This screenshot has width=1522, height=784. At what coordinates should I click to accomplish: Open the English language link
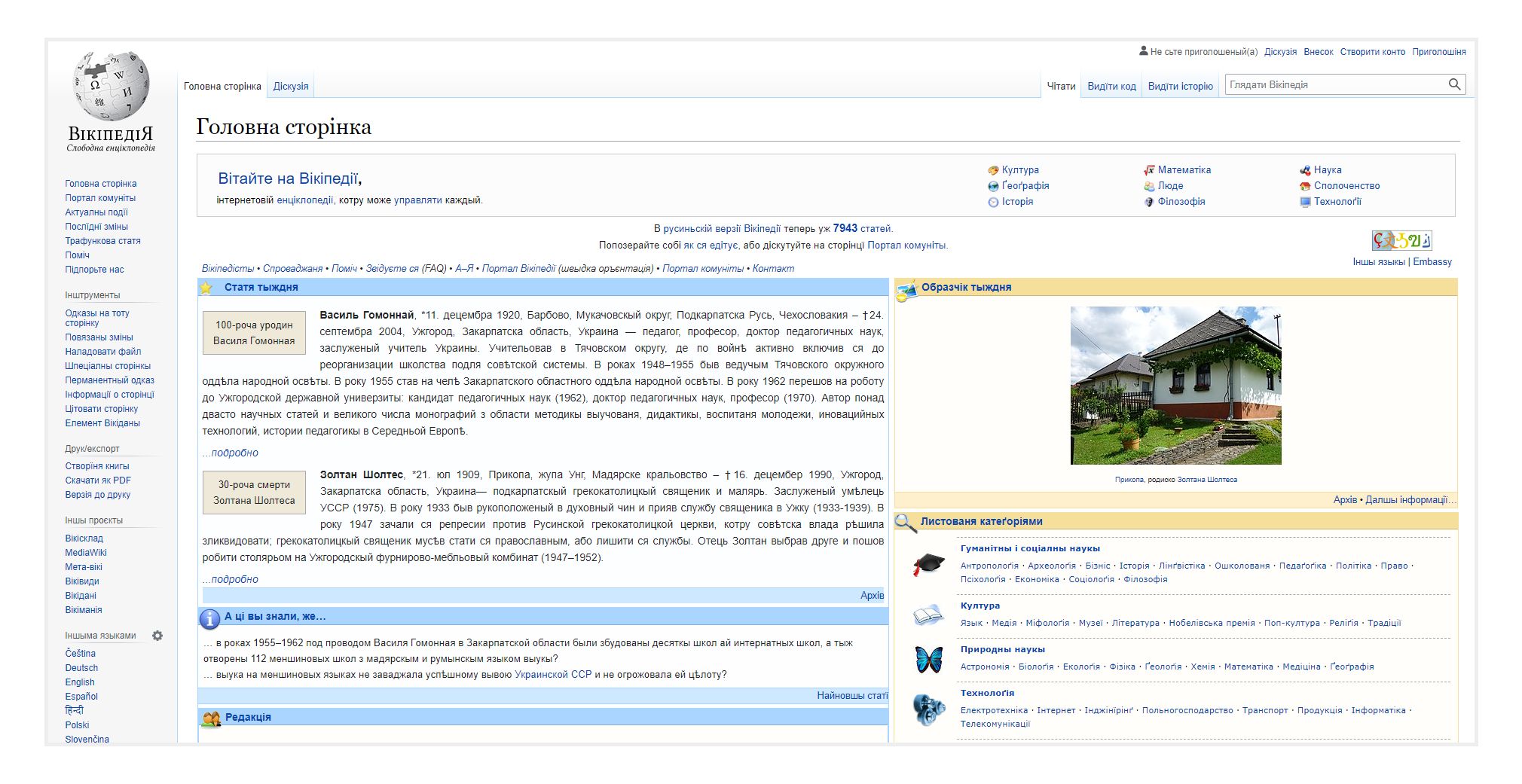(x=80, y=682)
